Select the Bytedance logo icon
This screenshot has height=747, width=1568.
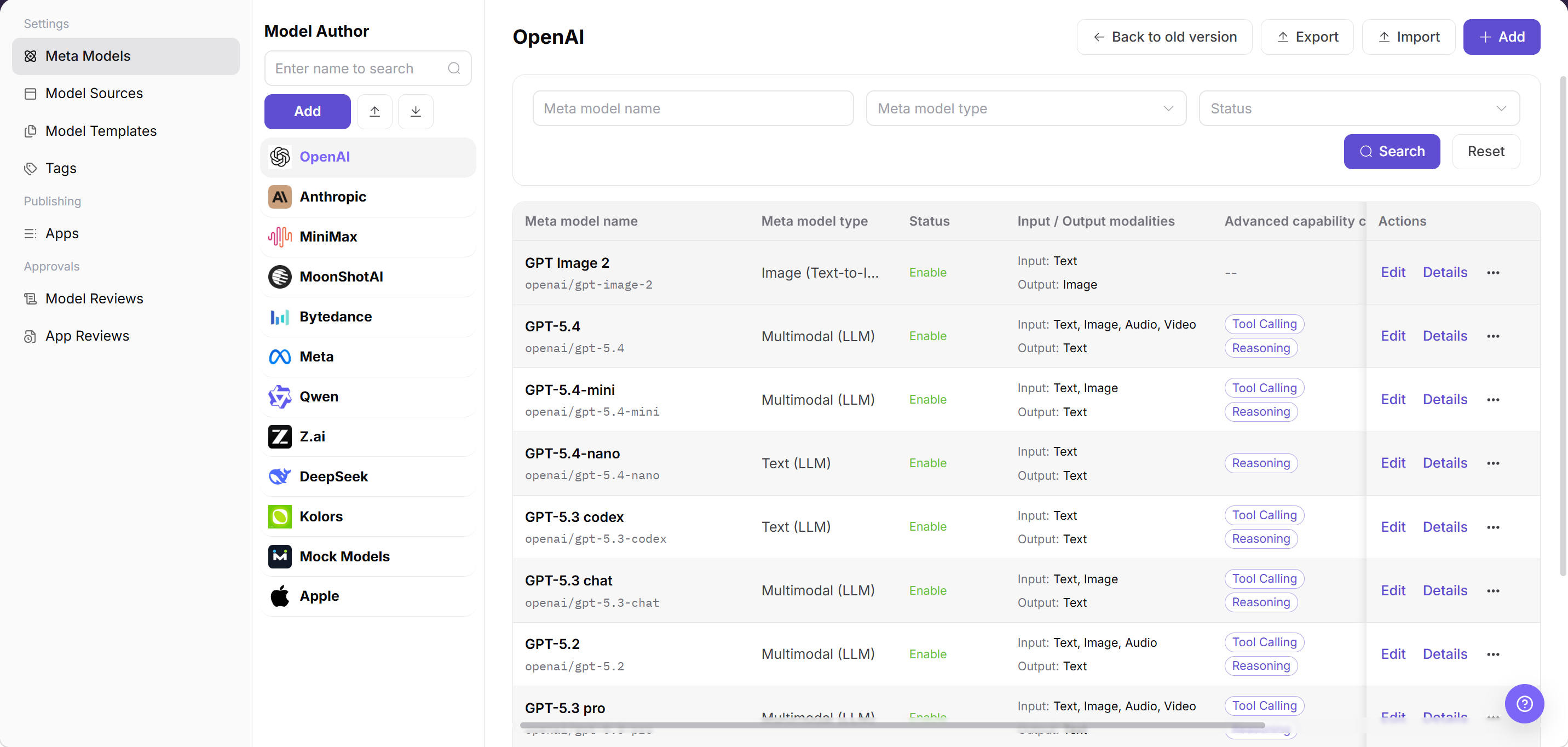click(x=279, y=317)
